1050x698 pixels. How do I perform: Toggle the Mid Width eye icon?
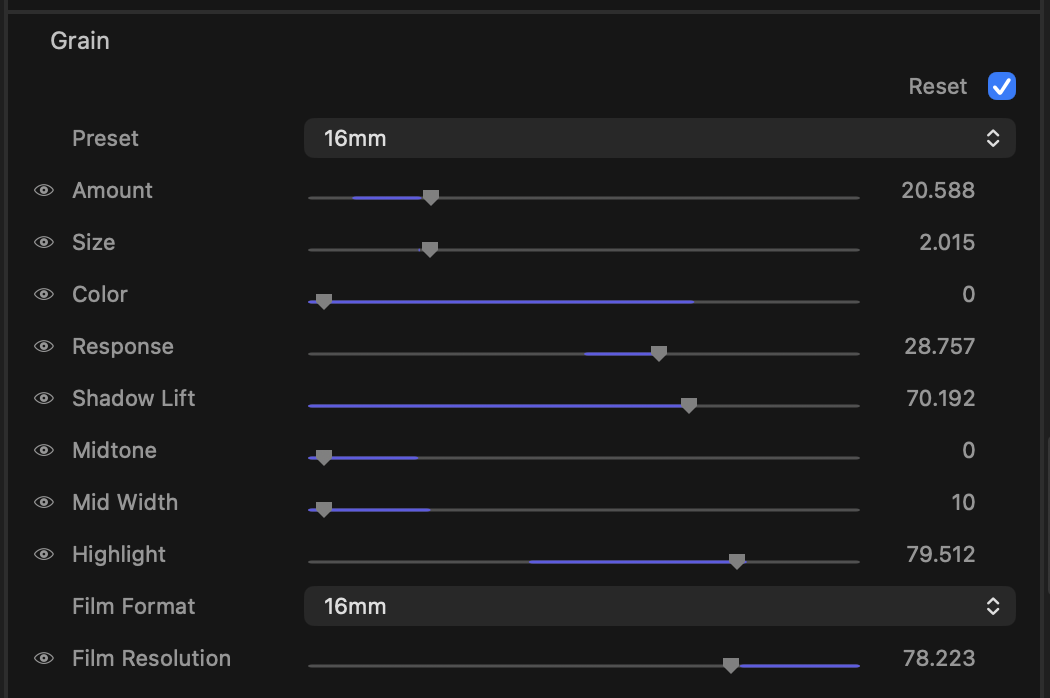point(44,502)
